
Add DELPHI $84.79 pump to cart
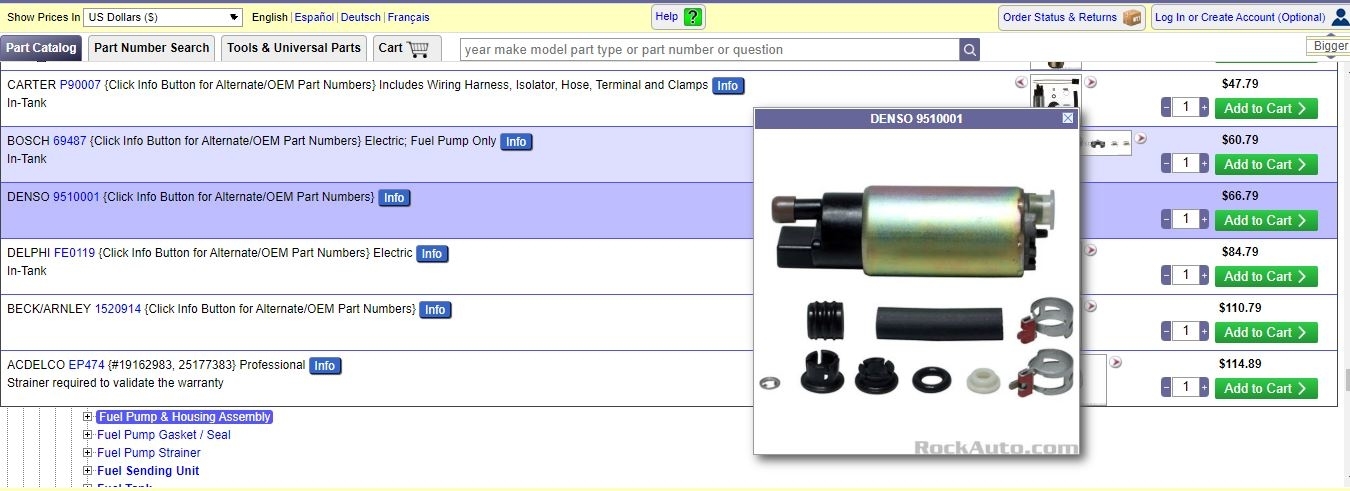pos(1266,276)
